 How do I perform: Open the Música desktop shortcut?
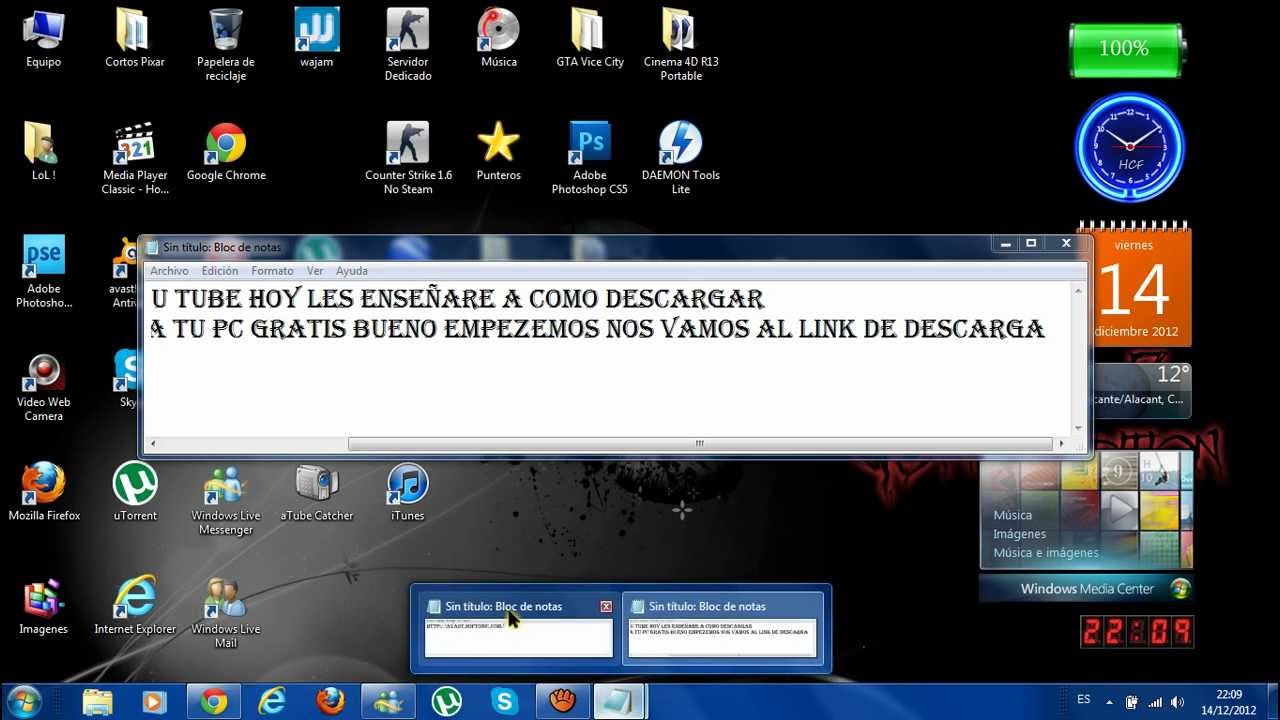498,38
